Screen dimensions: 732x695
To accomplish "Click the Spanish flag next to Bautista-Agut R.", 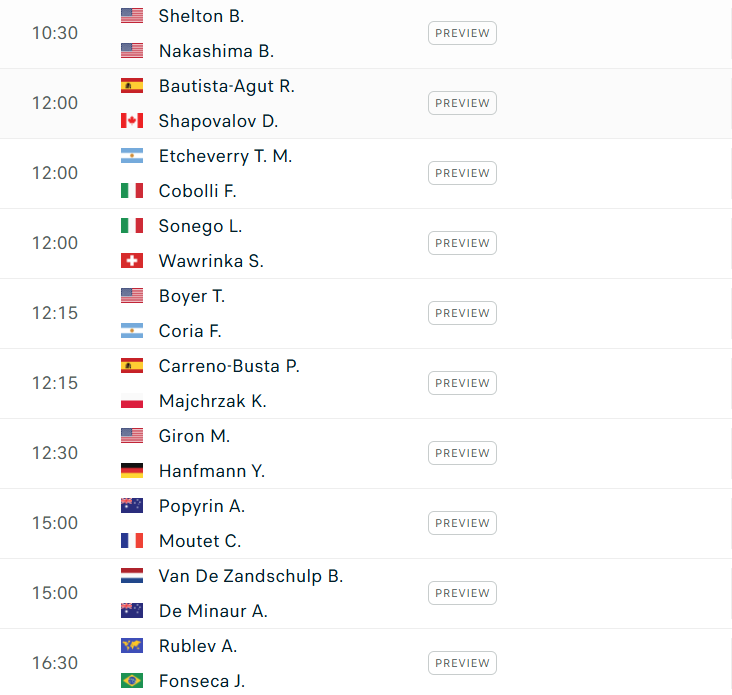I will pyautogui.click(x=132, y=86).
